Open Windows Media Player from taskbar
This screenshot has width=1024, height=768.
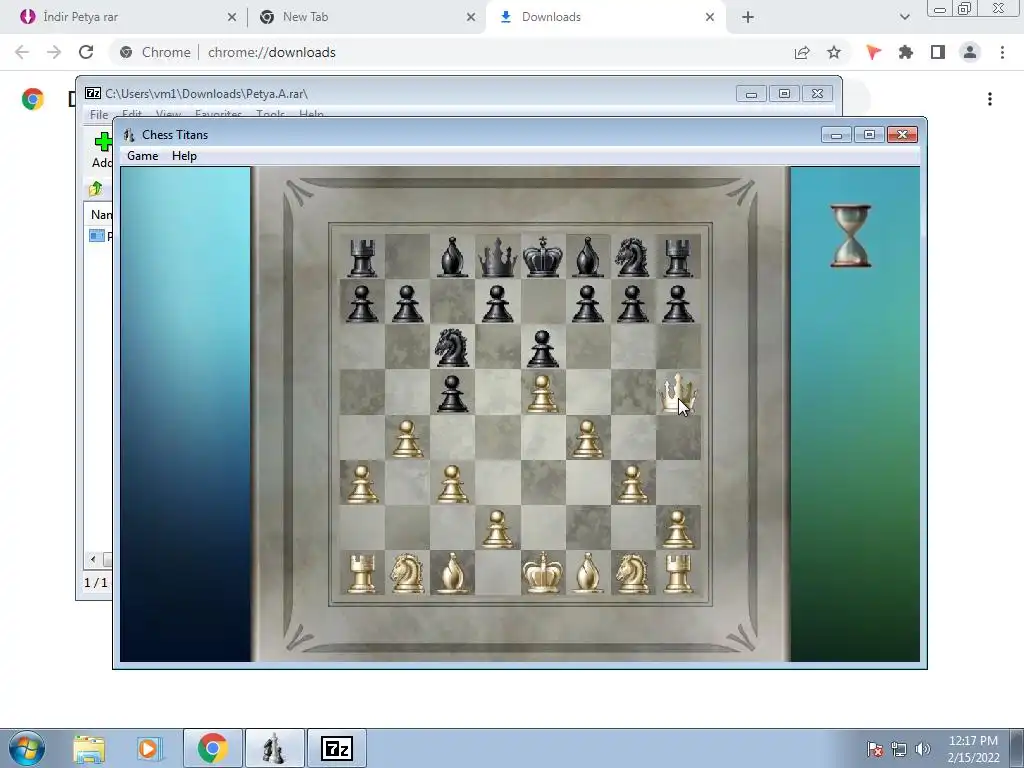click(149, 748)
